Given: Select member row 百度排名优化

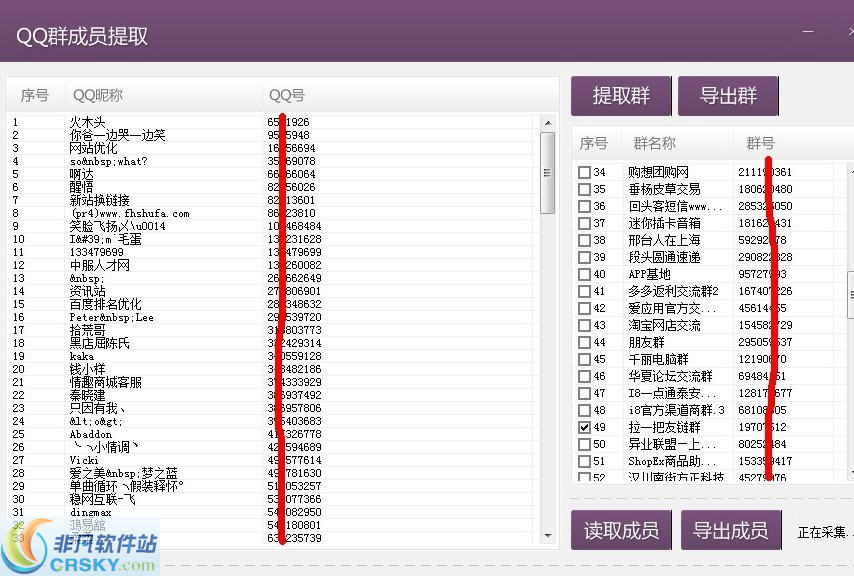Looking at the screenshot, I should [271, 304].
